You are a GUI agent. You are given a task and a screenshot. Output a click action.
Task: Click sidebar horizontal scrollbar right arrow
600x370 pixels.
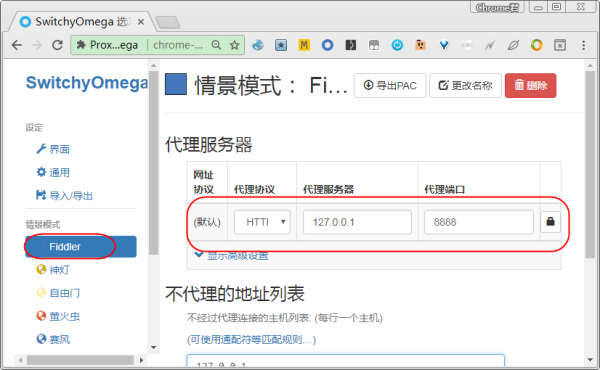(141, 360)
